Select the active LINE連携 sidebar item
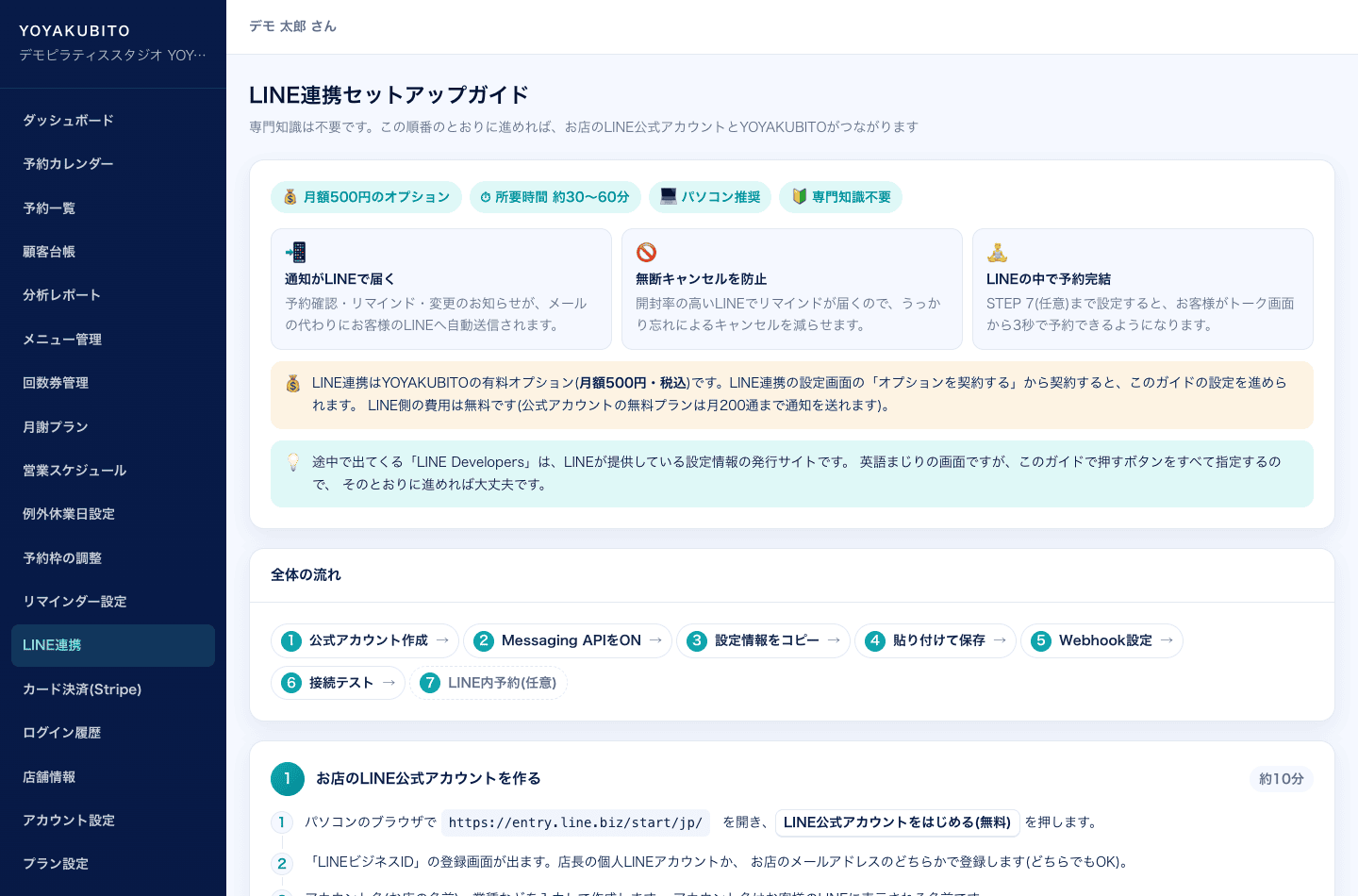 [113, 645]
